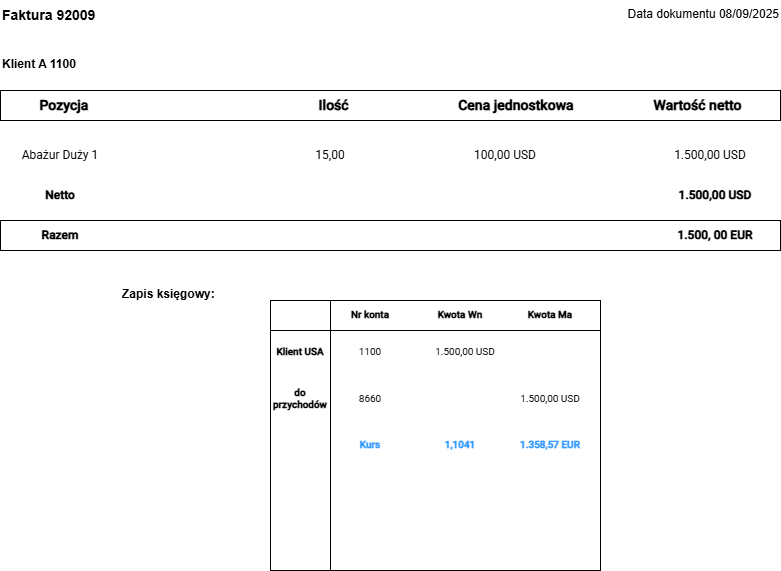Select the Razem total '1.500, 00 EUR'
Screen dimensions: 781x571
tap(715, 235)
